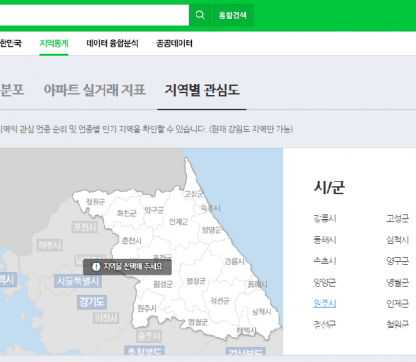Click the warning icon in map tooltip

[x=96, y=267]
